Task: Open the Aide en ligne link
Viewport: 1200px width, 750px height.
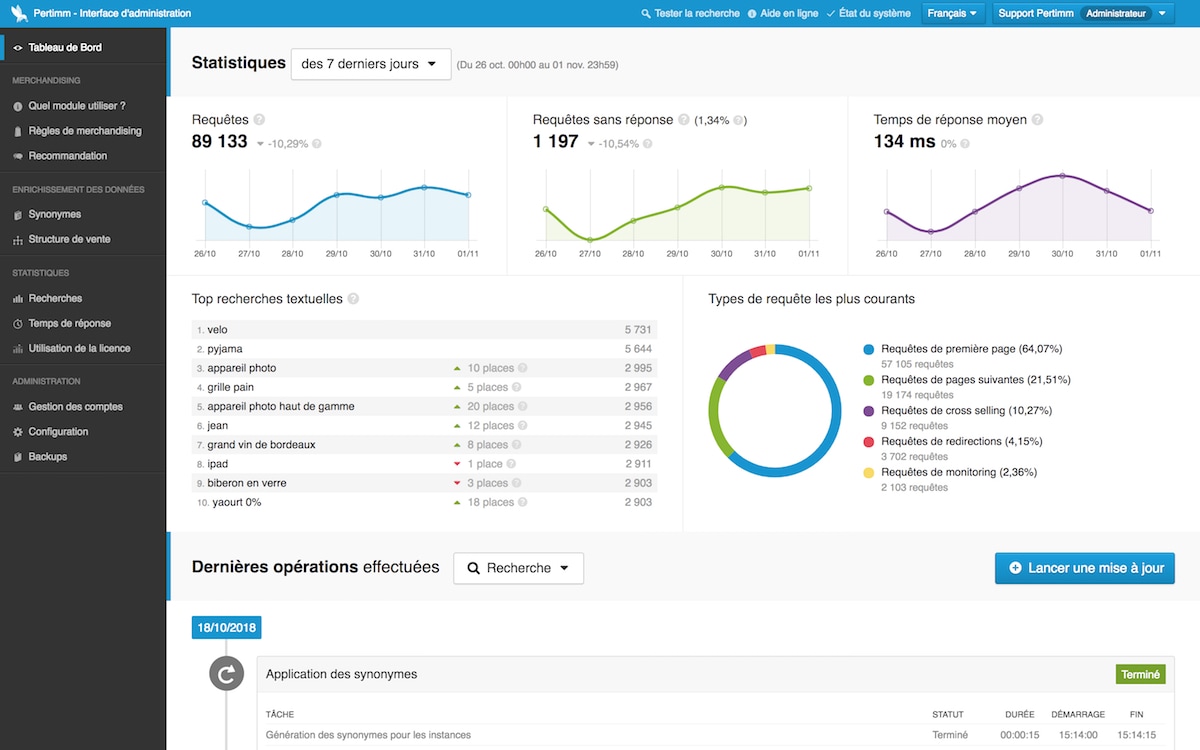Action: point(783,14)
